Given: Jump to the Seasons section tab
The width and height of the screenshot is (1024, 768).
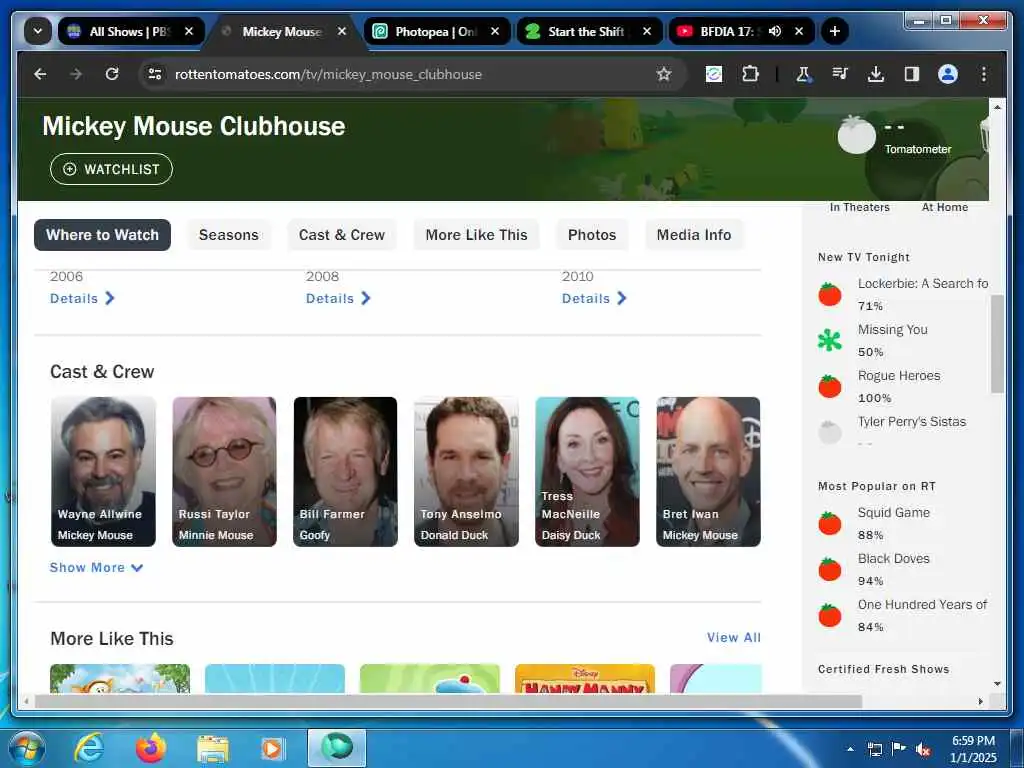Looking at the screenshot, I should coord(229,235).
